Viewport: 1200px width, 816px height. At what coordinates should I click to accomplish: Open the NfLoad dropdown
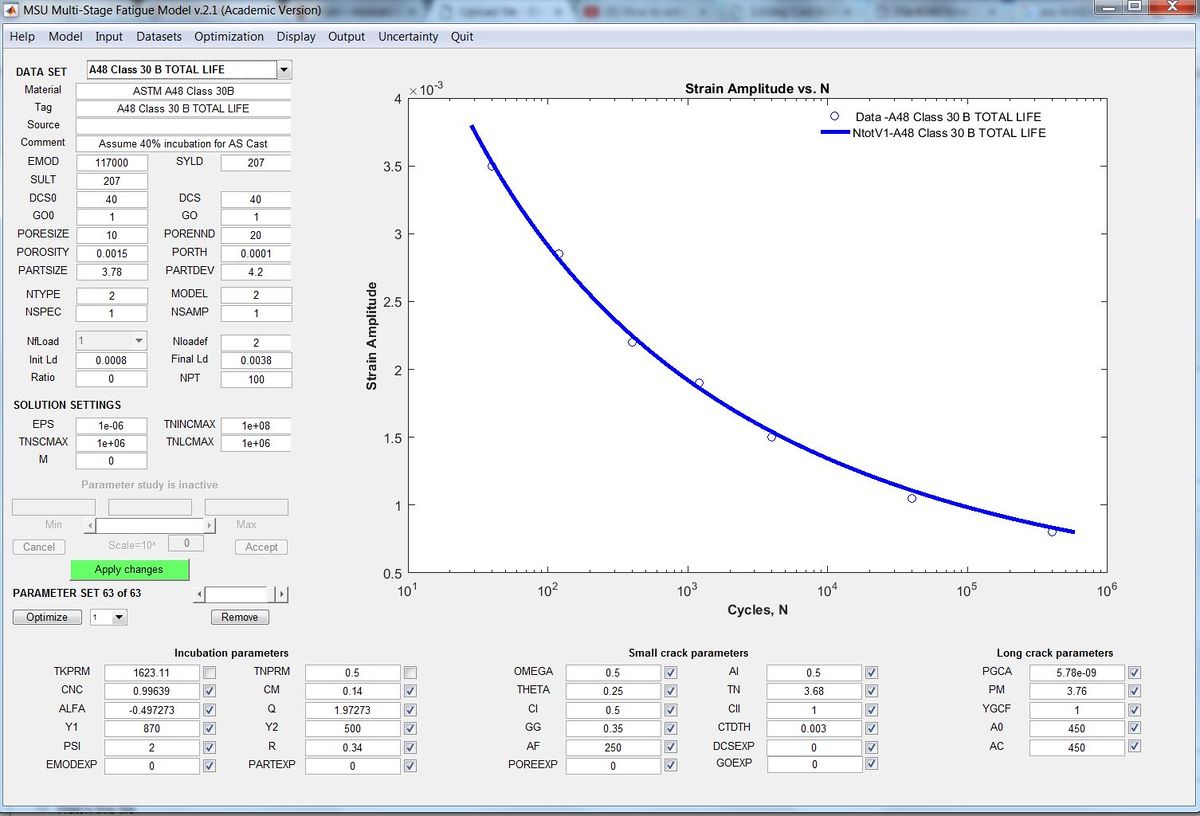[139, 342]
